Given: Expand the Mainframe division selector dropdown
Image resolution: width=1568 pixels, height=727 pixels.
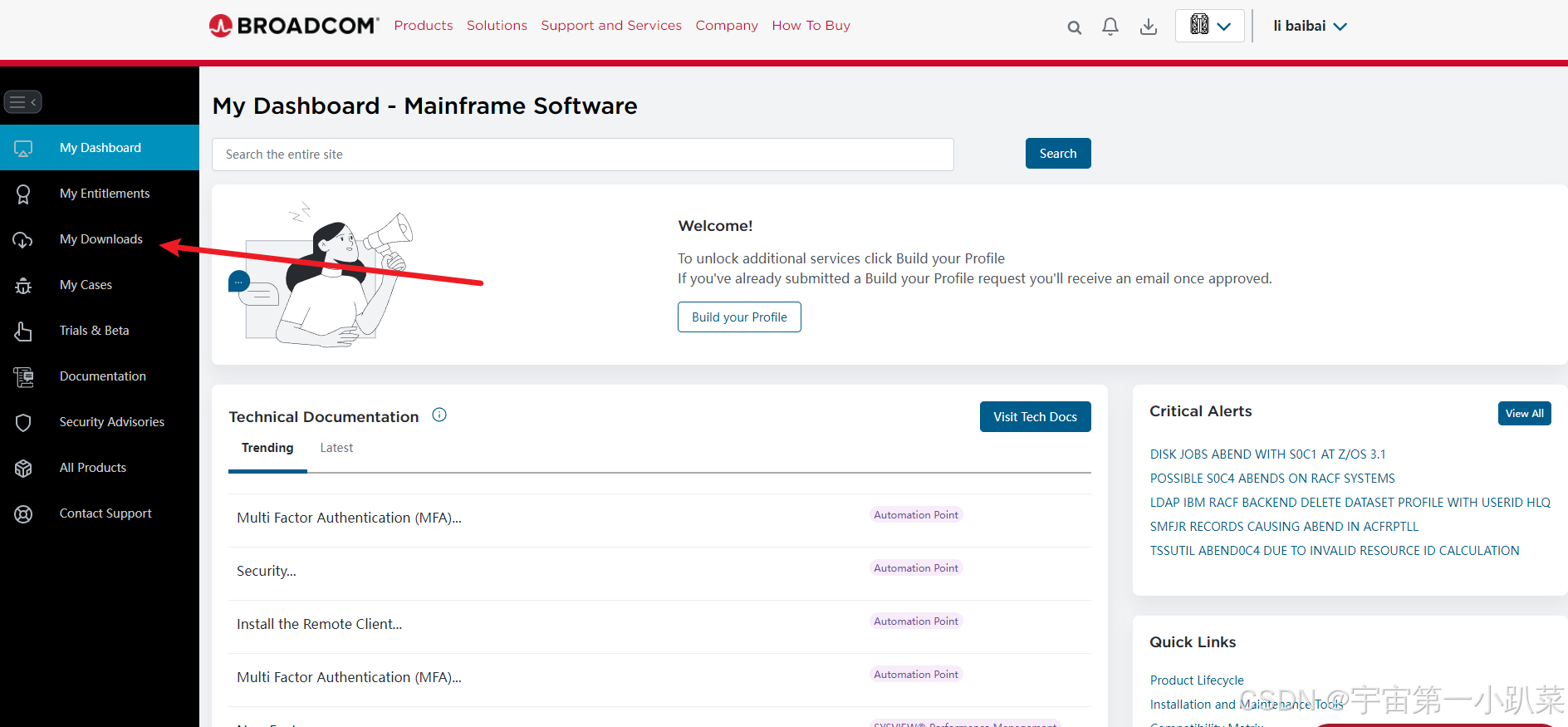Looking at the screenshot, I should pyautogui.click(x=1210, y=26).
